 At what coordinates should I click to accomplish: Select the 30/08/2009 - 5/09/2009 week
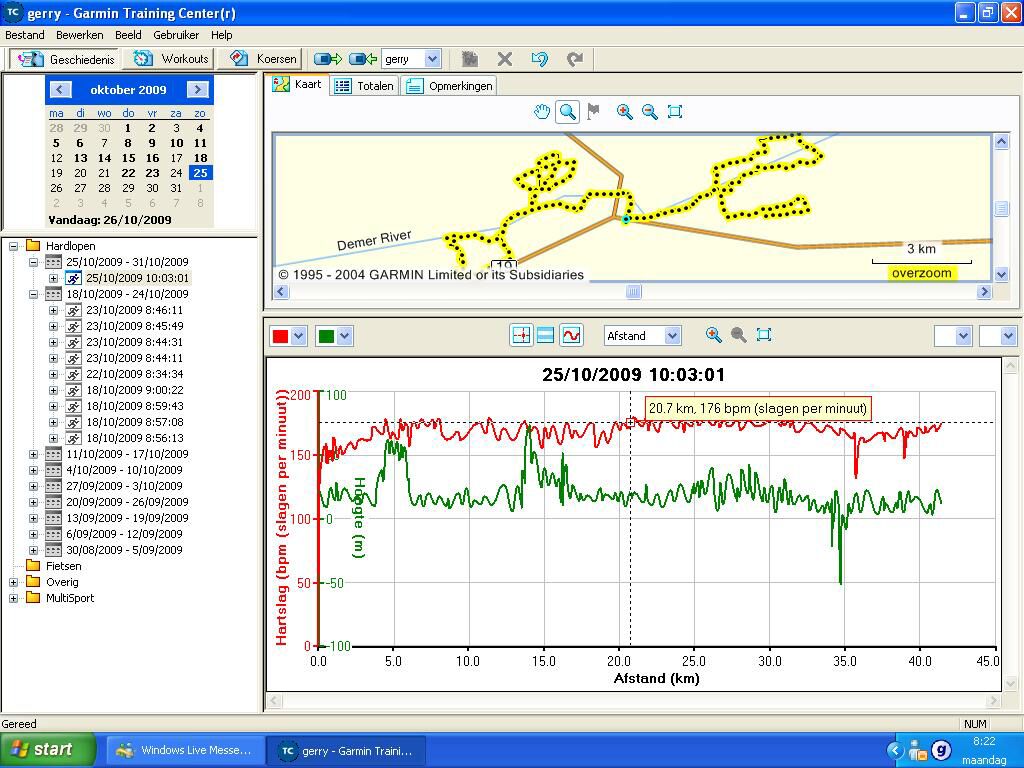(124, 550)
